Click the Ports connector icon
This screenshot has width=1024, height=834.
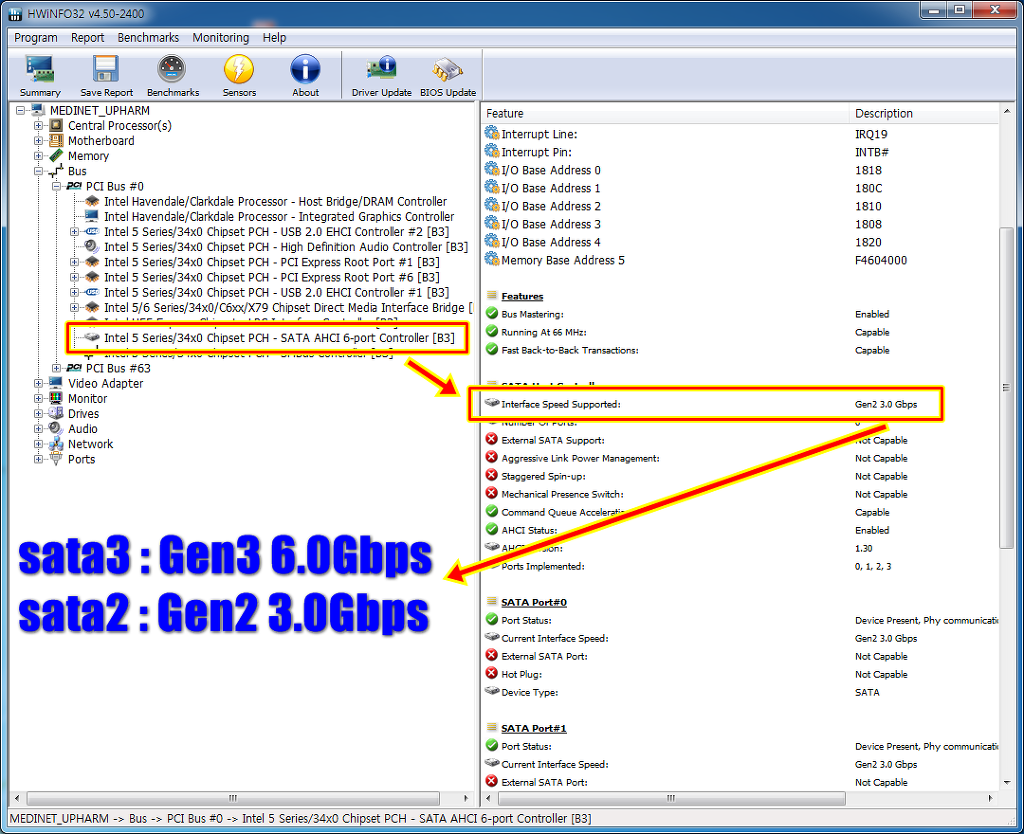(56, 458)
